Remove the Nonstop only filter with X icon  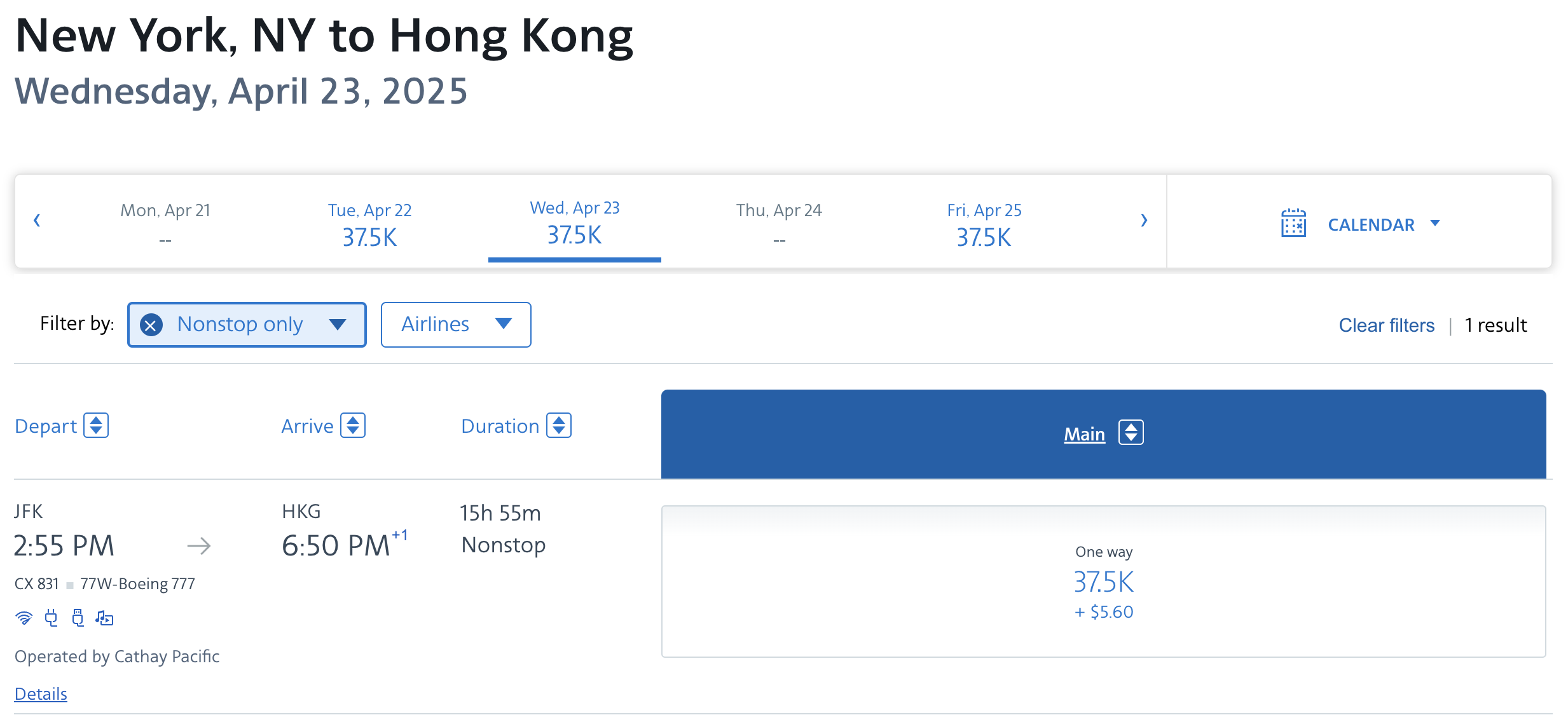click(151, 325)
